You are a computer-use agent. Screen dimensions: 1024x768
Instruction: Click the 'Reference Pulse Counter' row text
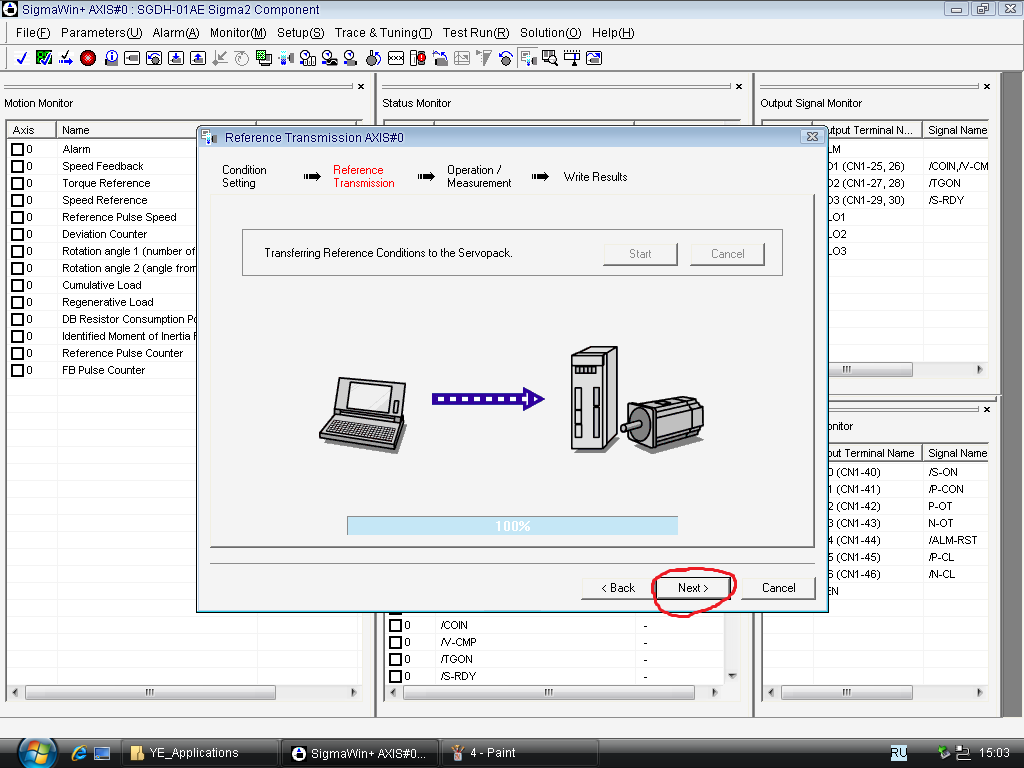(123, 353)
